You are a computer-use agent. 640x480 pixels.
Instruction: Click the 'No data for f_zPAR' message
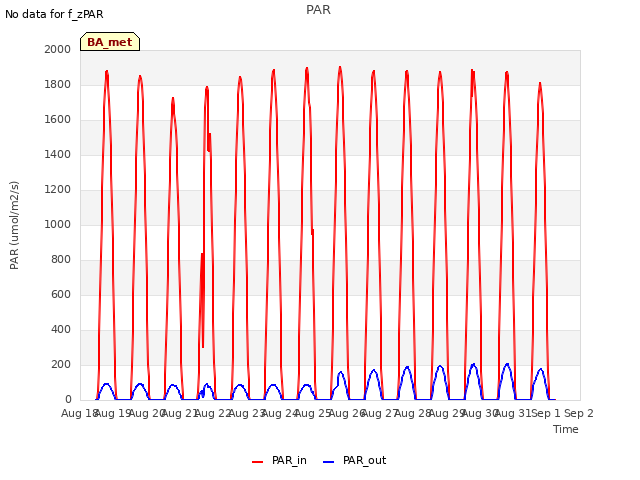pos(54,14)
